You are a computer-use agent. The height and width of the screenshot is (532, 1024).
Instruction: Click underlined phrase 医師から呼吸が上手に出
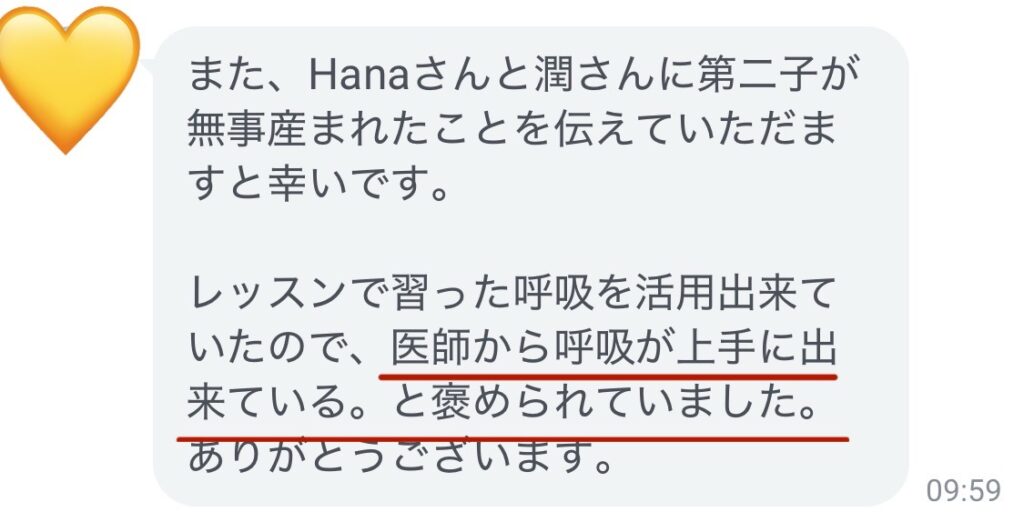pos(613,347)
